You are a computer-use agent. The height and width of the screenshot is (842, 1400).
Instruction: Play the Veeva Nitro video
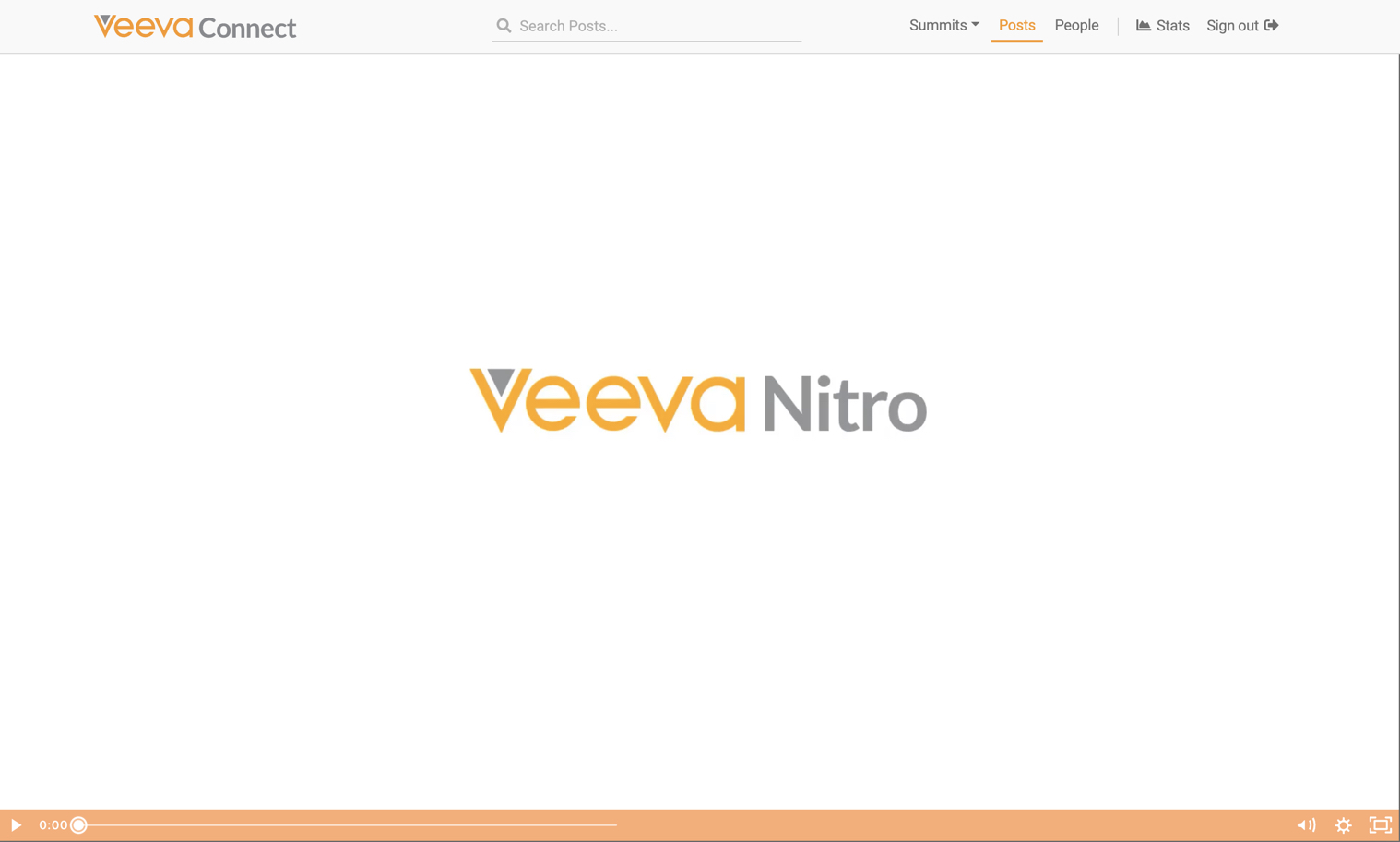[16, 825]
